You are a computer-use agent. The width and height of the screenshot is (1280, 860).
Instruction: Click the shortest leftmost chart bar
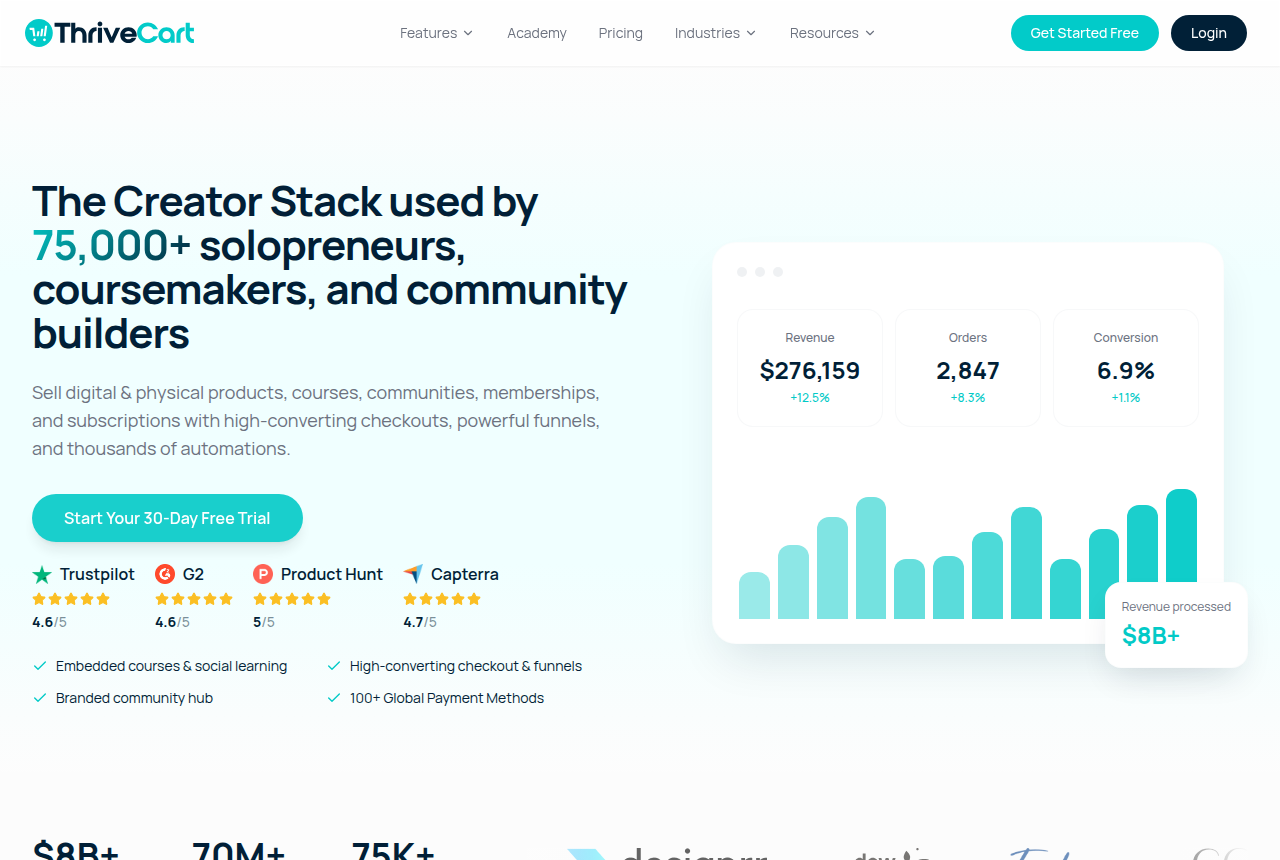pyautogui.click(x=755, y=596)
